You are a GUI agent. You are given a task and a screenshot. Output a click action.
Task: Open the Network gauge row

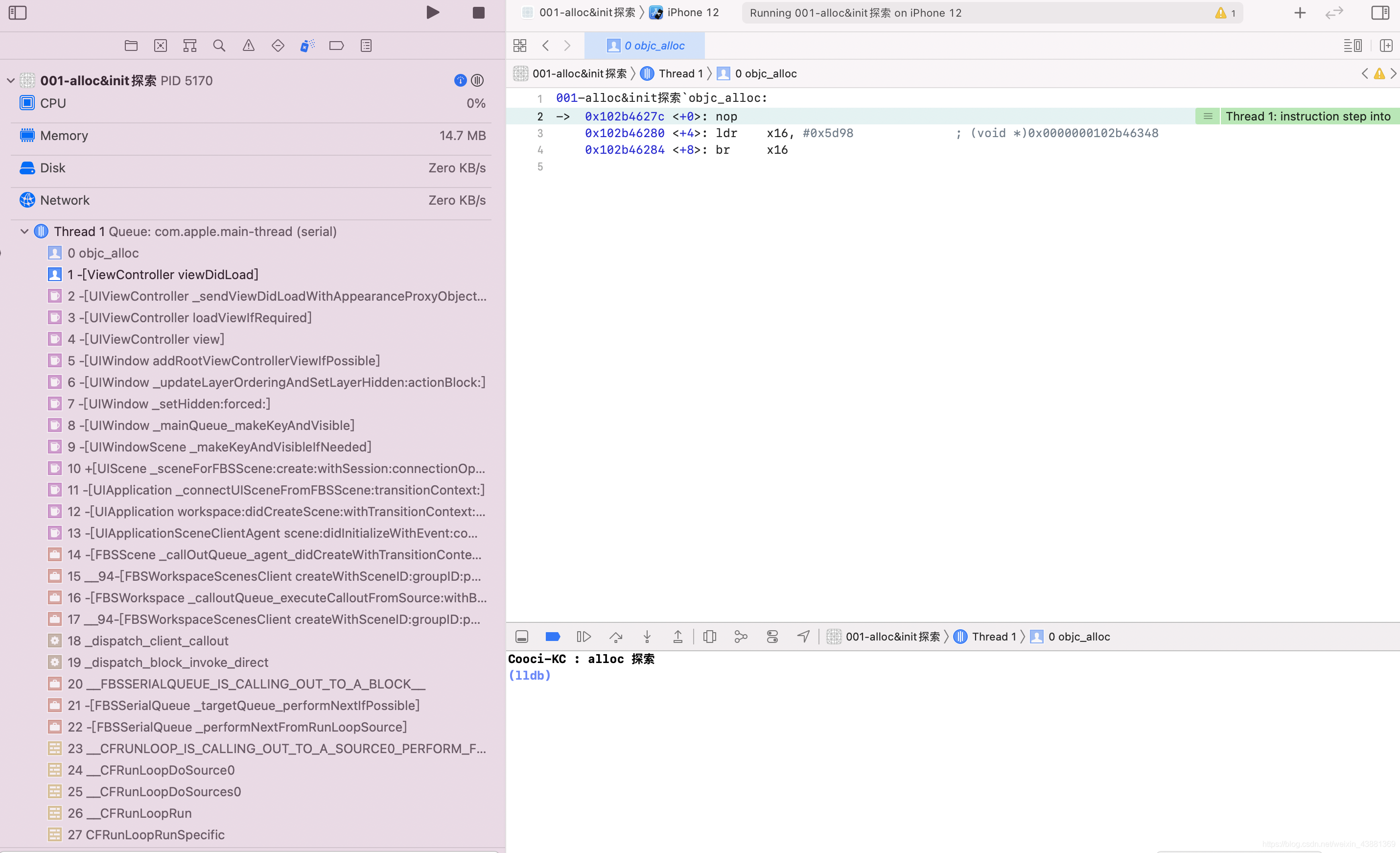[251, 200]
